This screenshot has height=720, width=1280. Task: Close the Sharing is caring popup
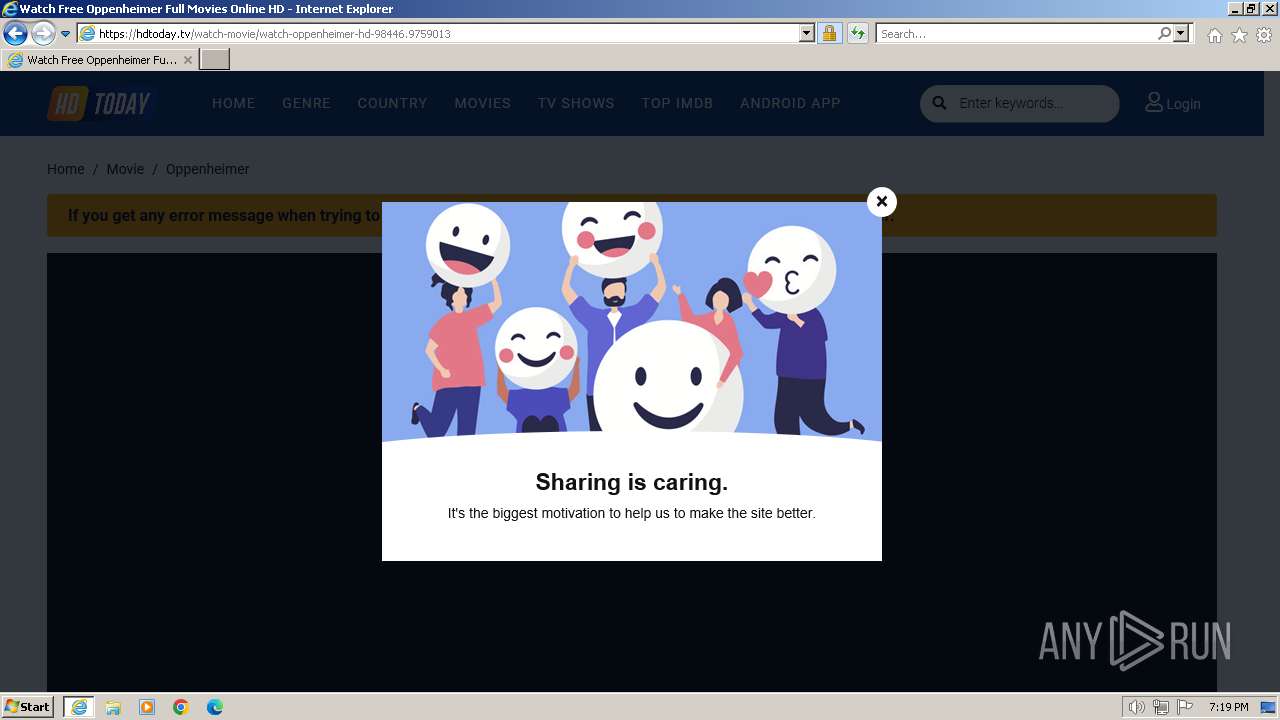[x=881, y=202]
